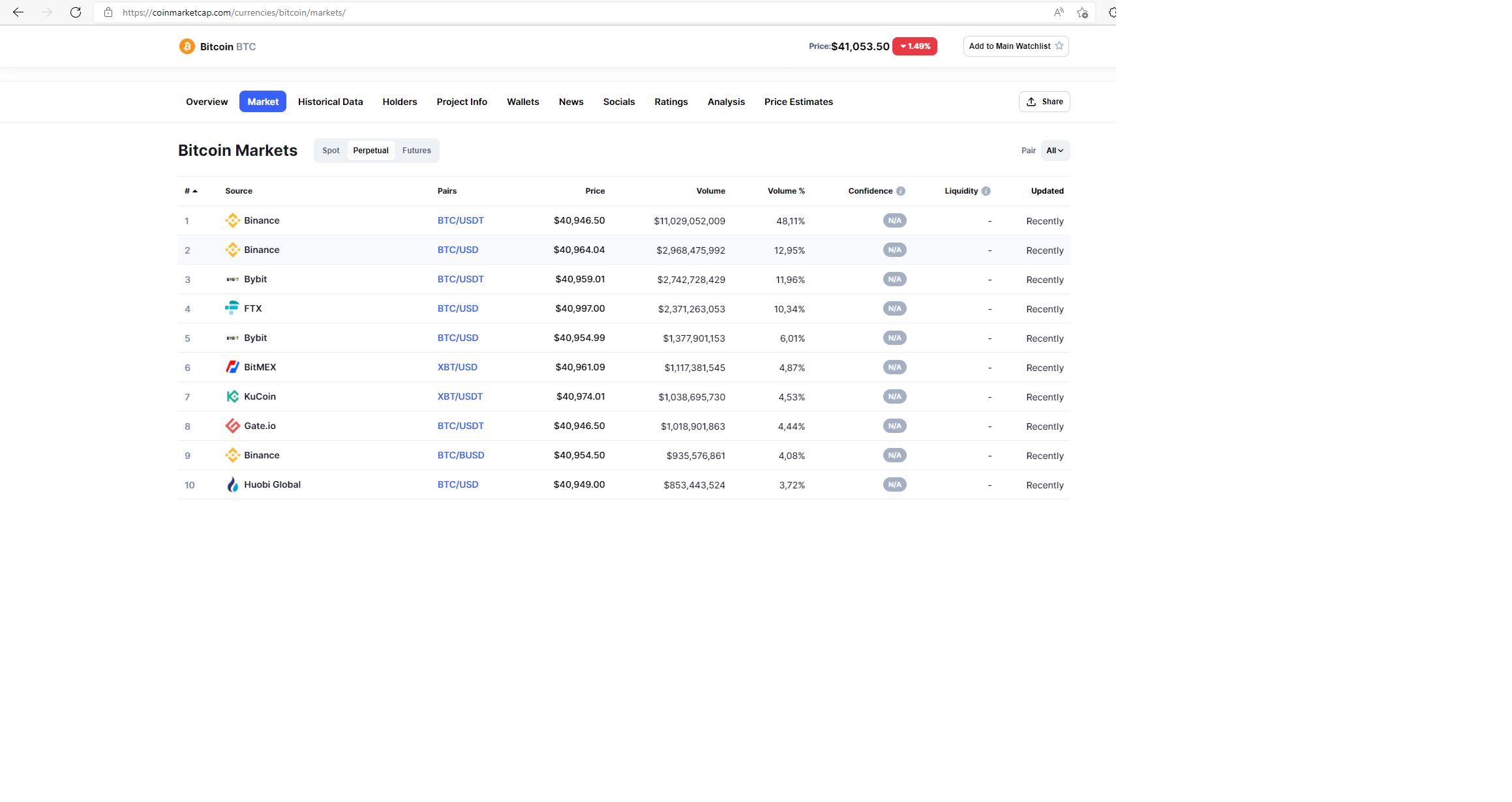Viewport: 1512px width, 802px height.
Task: Click the browser address bar URL
Action: pyautogui.click(x=234, y=12)
